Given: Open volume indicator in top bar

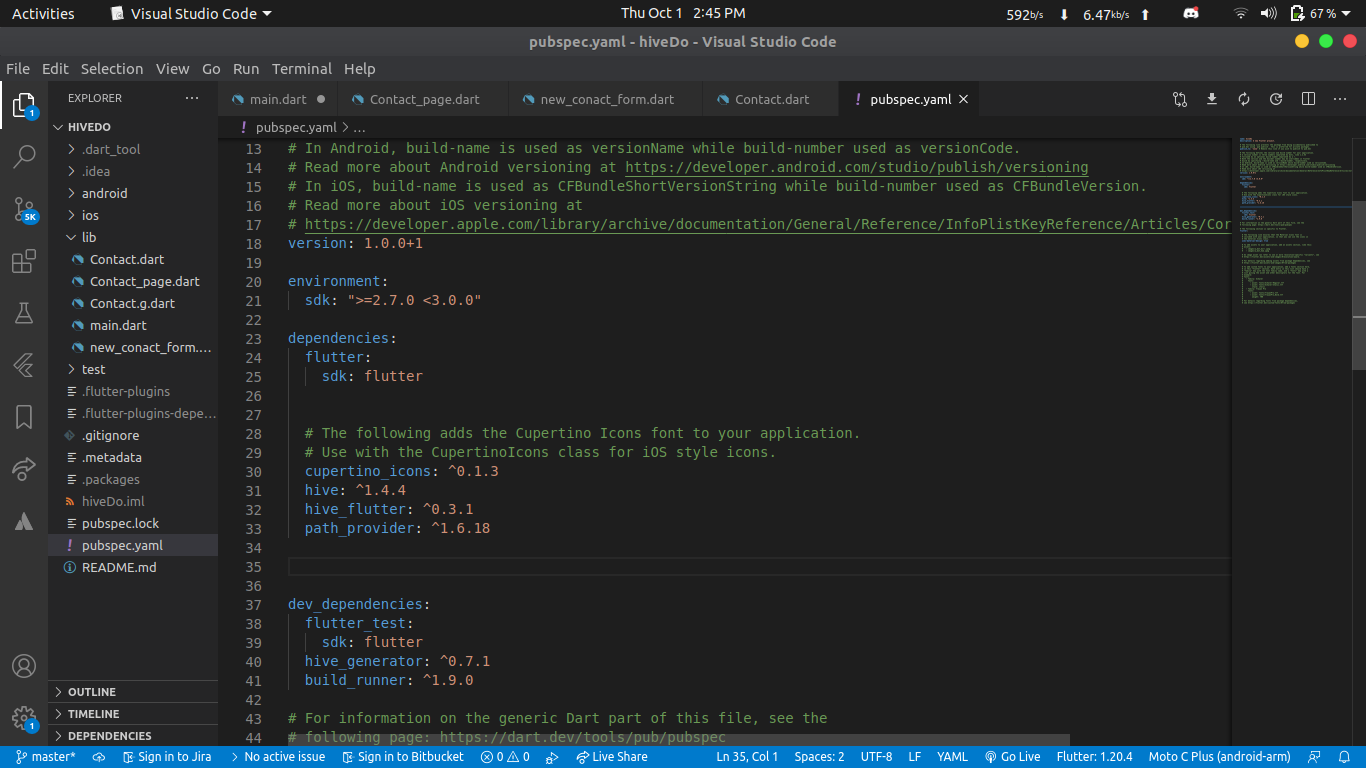Looking at the screenshot, I should (x=1269, y=14).
